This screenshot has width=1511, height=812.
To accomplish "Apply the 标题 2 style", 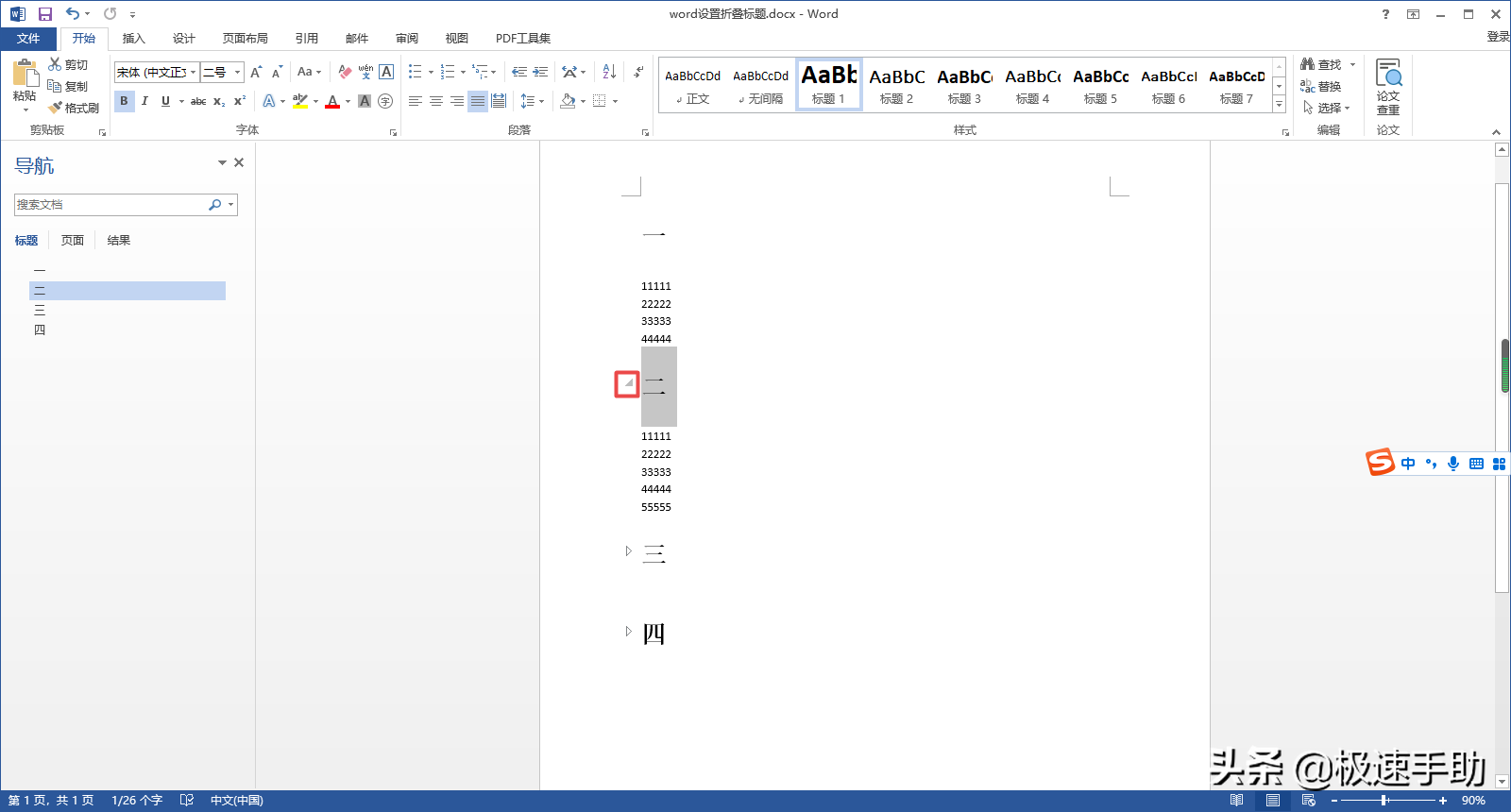I will [x=896, y=85].
